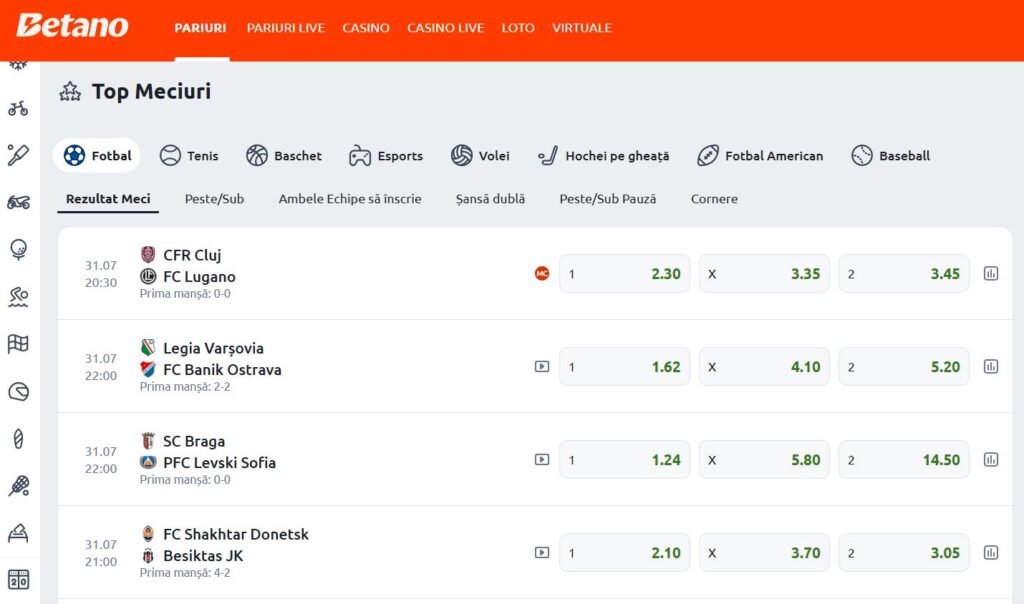
Task: Open live stream icon for Legia Varșovia match
Action: (542, 367)
